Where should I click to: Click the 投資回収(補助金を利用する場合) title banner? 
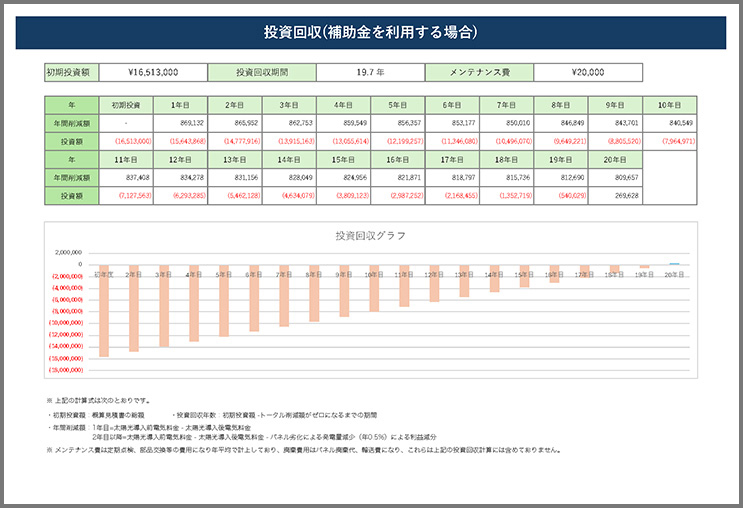pos(371,32)
